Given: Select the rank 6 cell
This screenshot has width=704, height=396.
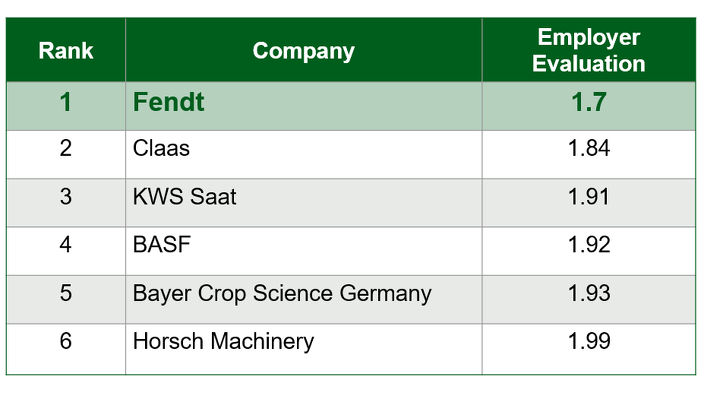Looking at the screenshot, I should click(66, 349).
